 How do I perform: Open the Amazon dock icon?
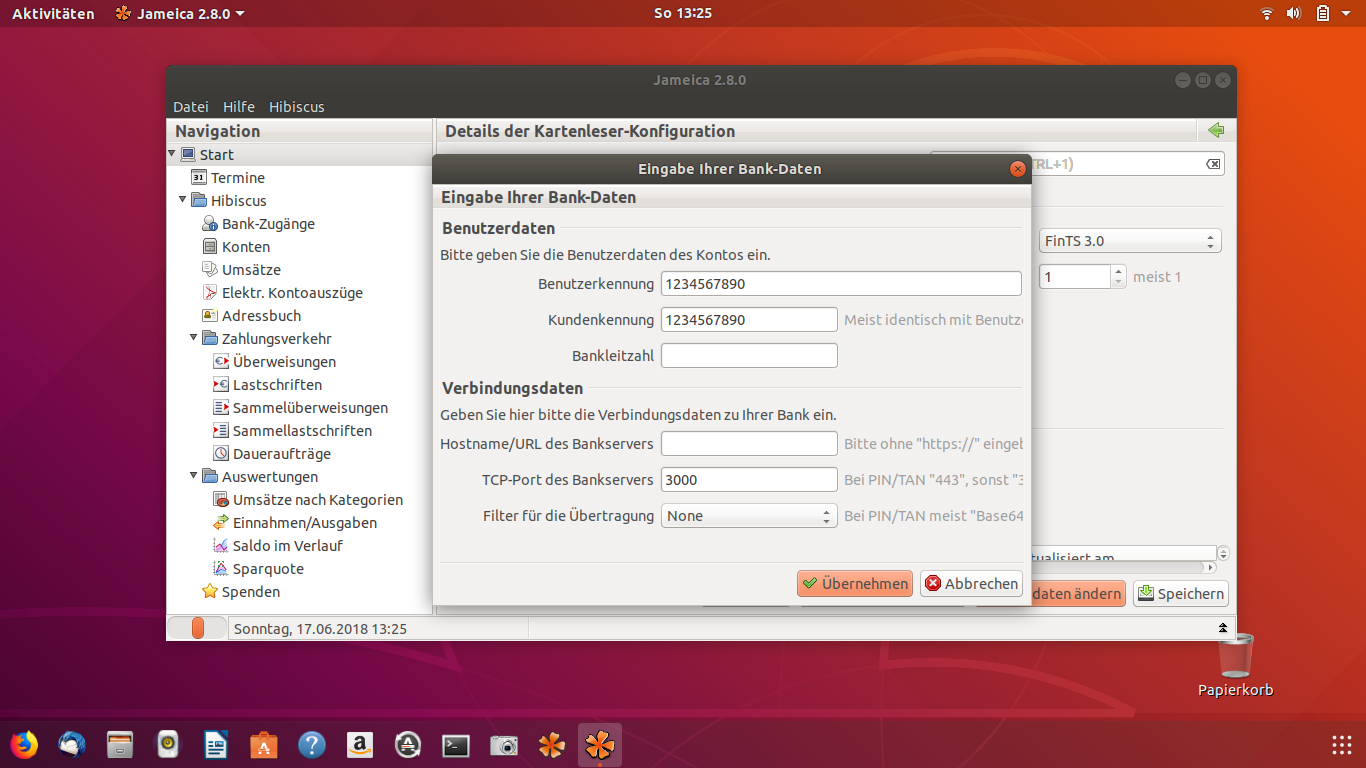[360, 745]
